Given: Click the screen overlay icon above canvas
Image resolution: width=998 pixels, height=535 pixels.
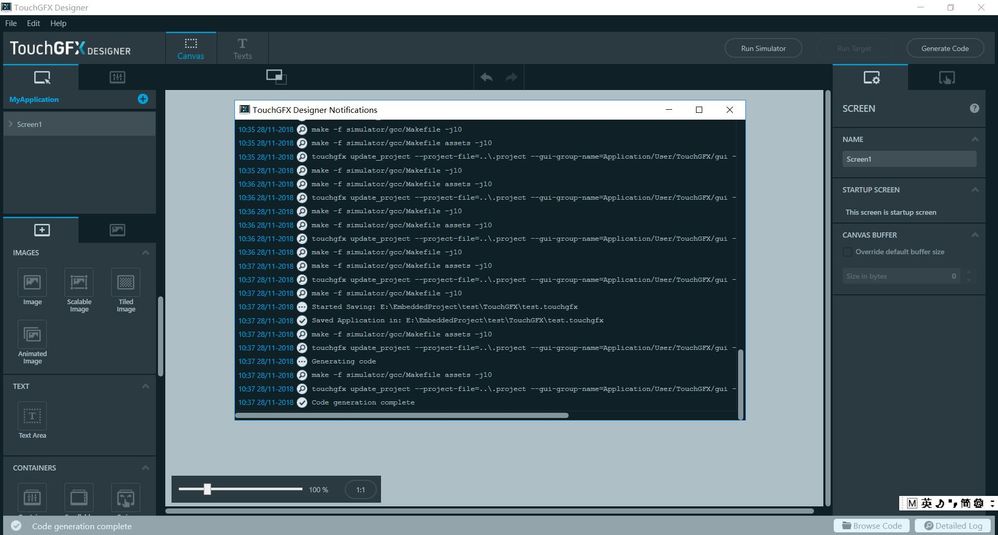Looking at the screenshot, I should 276,77.
